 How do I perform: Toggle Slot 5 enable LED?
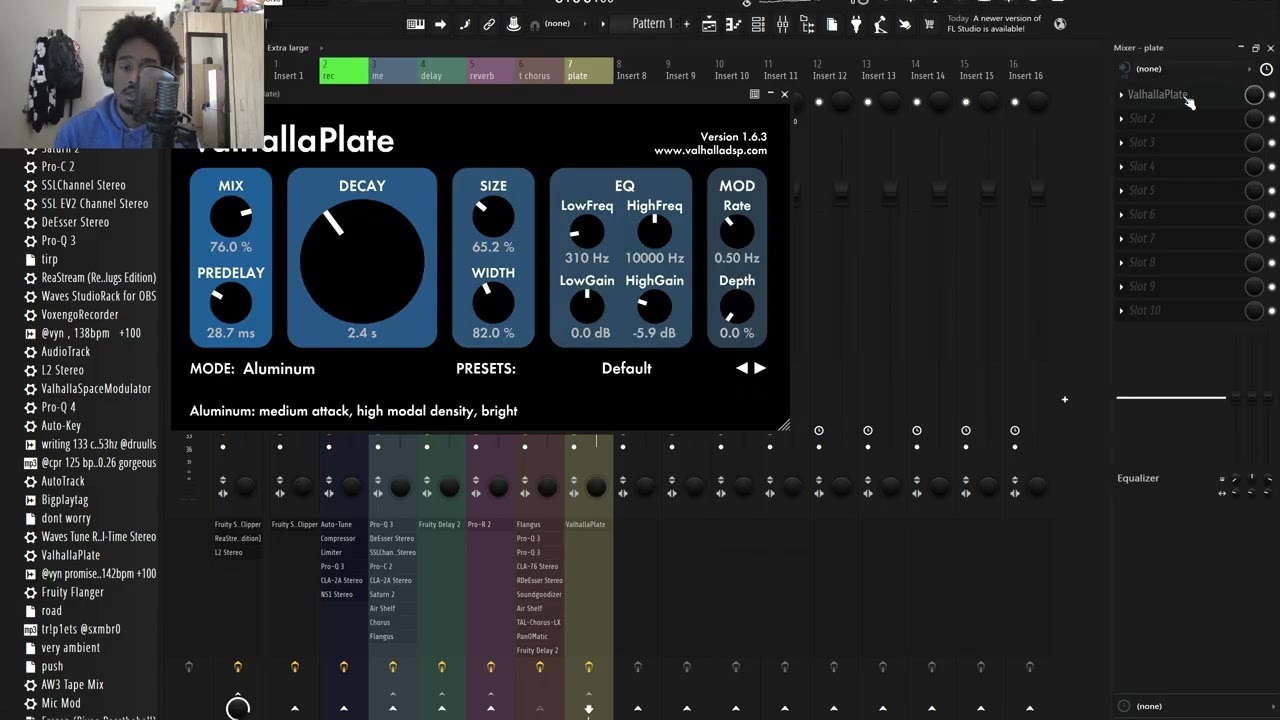pyautogui.click(x=1272, y=191)
